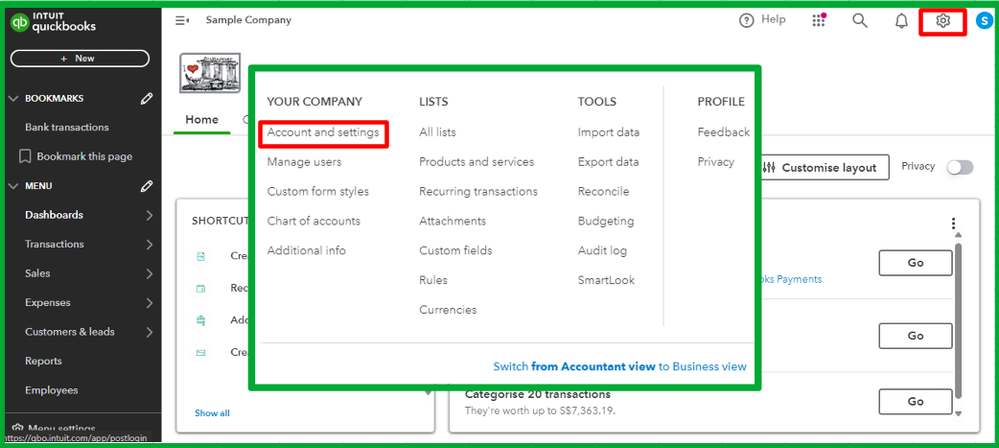Collapse the BOOKMARKS section
The width and height of the screenshot is (999, 448).
13,99
